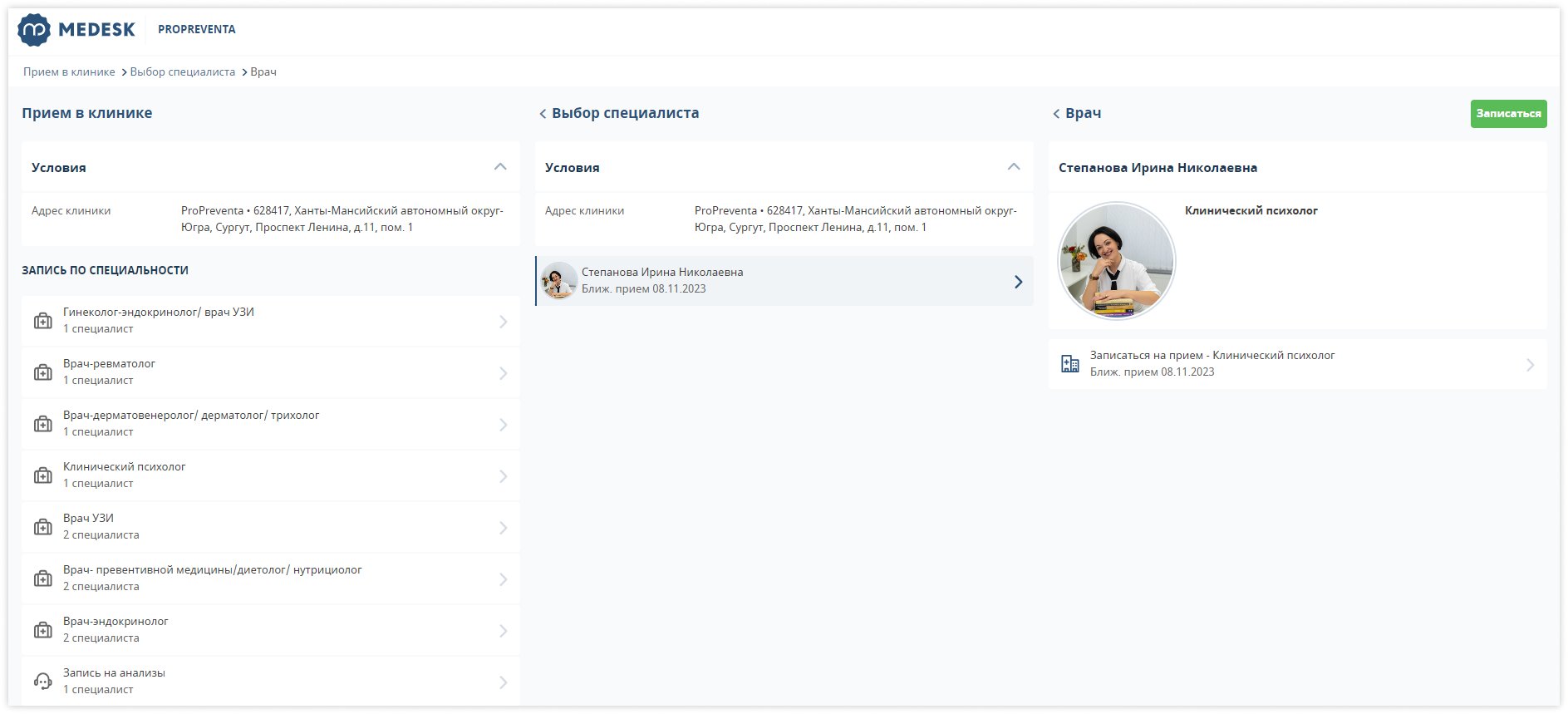Click the medical kit icon beside Клинический психолог
The height and width of the screenshot is (714, 1568).
pos(42,475)
